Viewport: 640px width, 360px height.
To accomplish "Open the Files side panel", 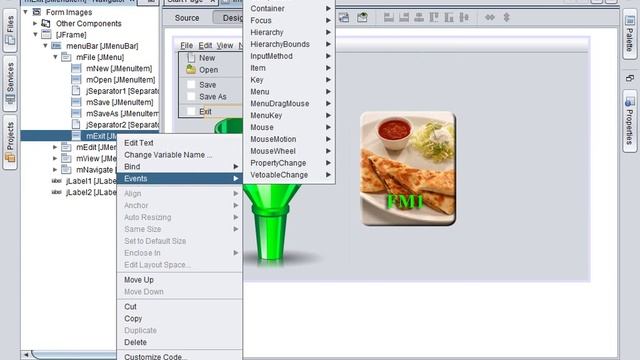I will point(10,30).
